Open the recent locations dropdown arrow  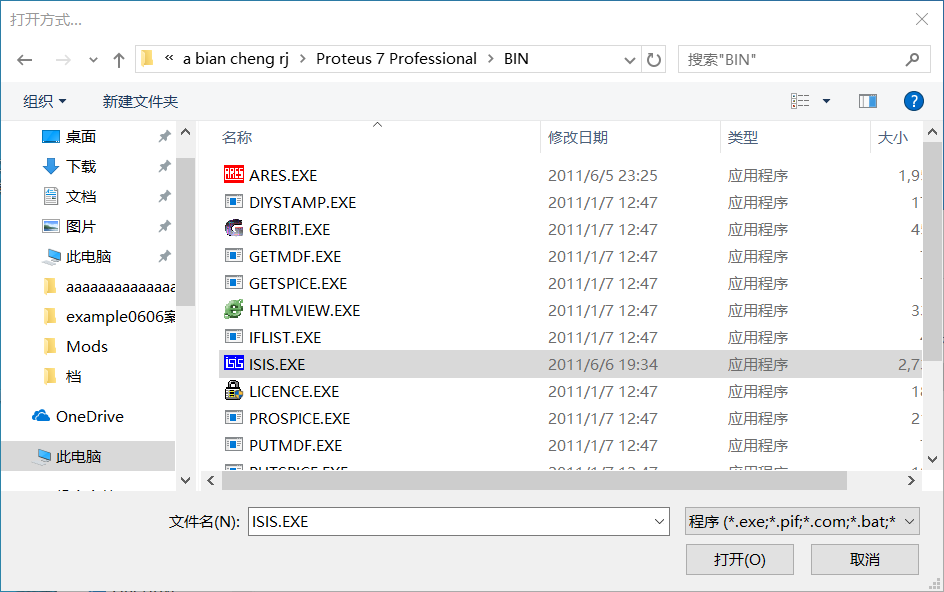[x=93, y=60]
